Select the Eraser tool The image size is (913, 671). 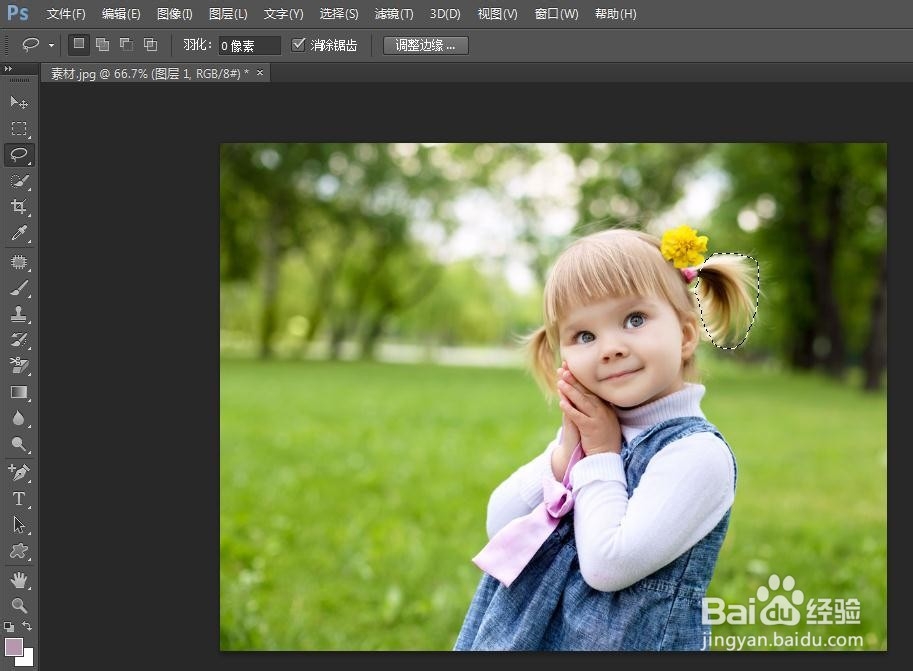19,366
